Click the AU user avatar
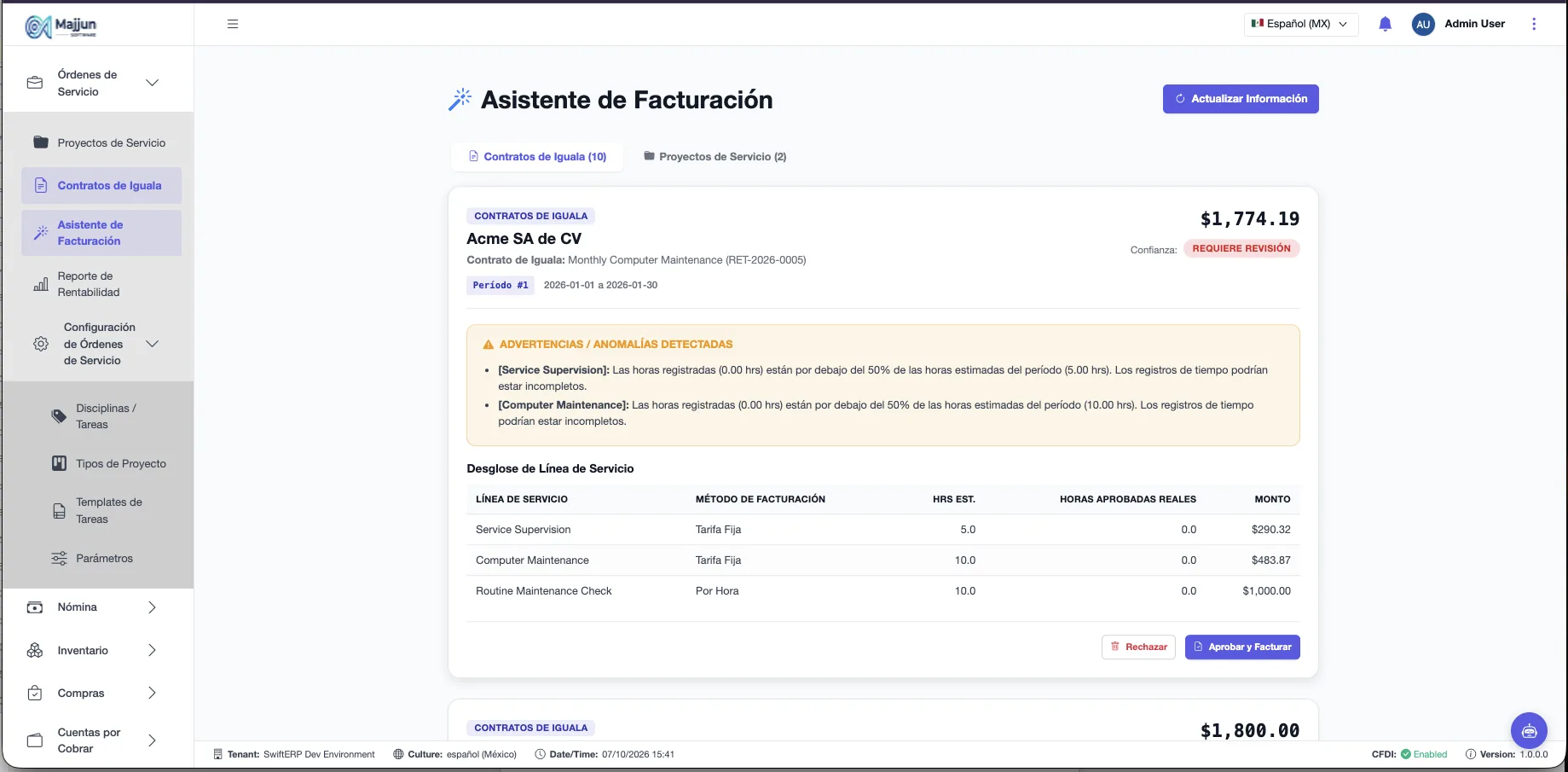 1423,24
